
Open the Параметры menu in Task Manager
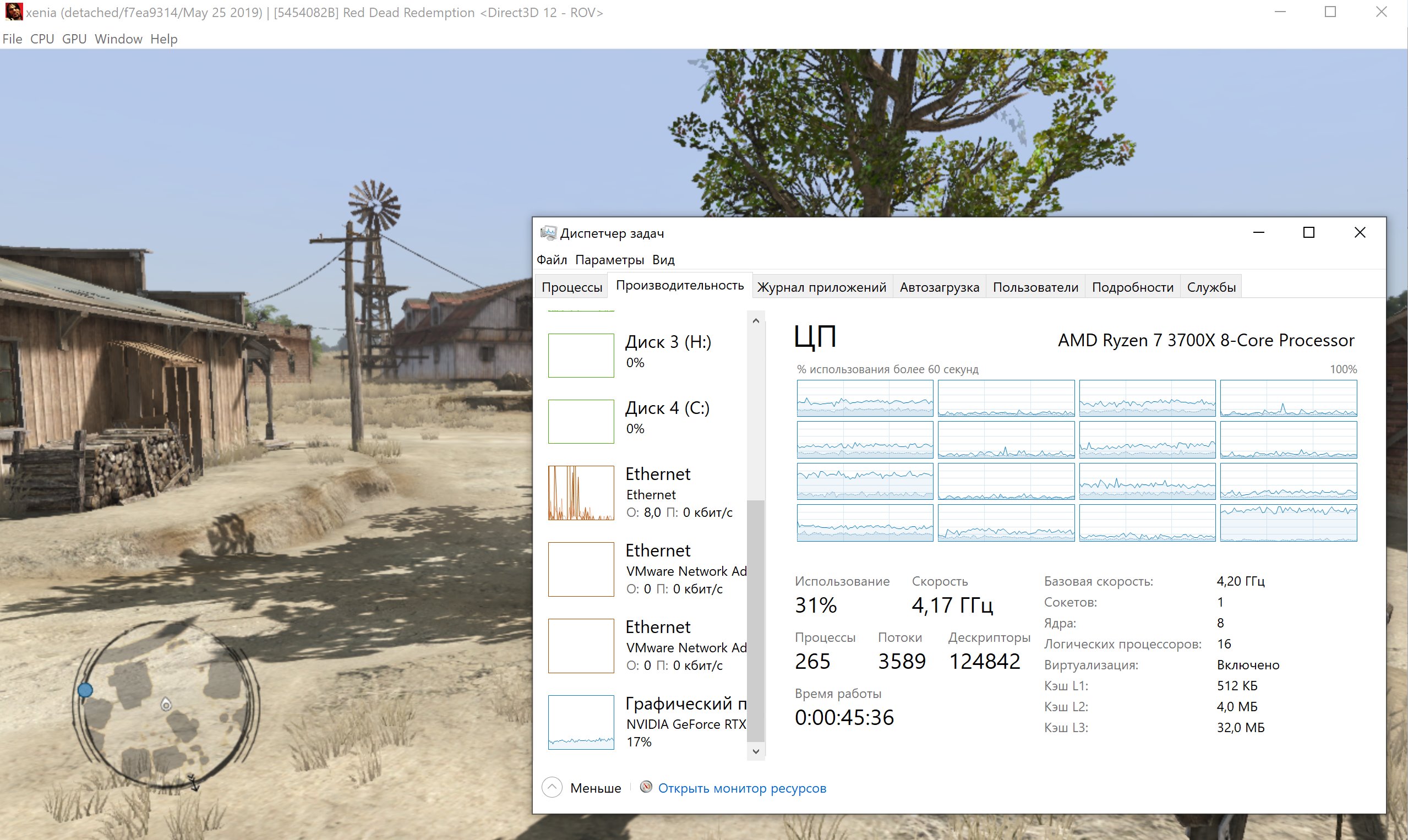(x=609, y=260)
